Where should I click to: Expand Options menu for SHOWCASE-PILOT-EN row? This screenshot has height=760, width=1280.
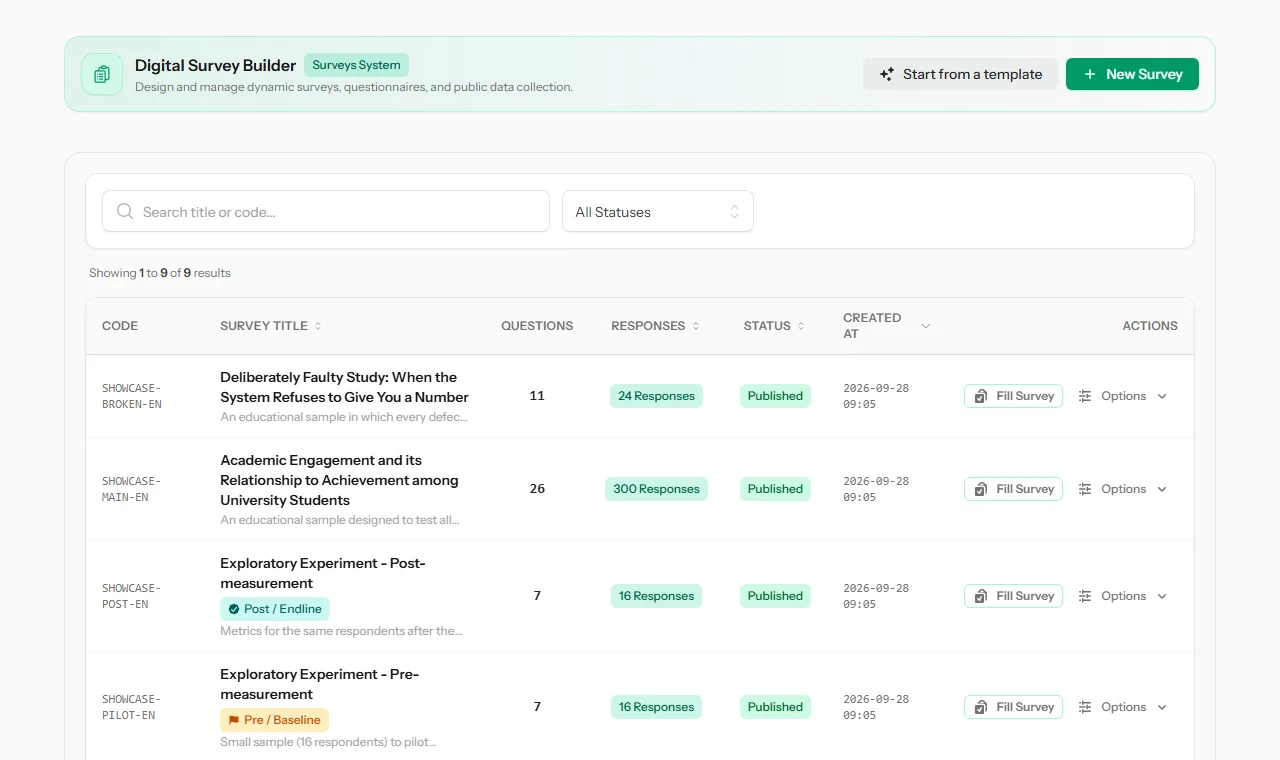[1122, 707]
